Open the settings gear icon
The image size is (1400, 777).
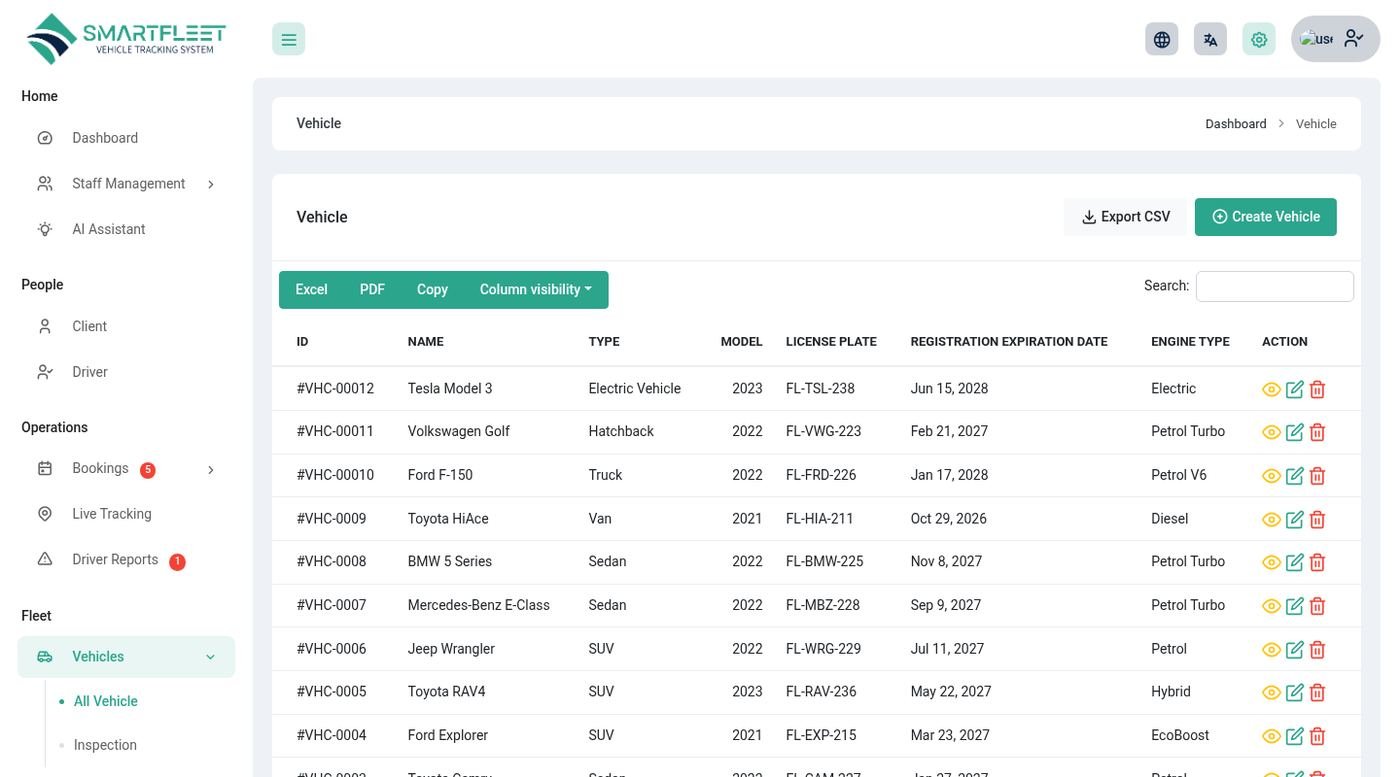(x=1259, y=39)
